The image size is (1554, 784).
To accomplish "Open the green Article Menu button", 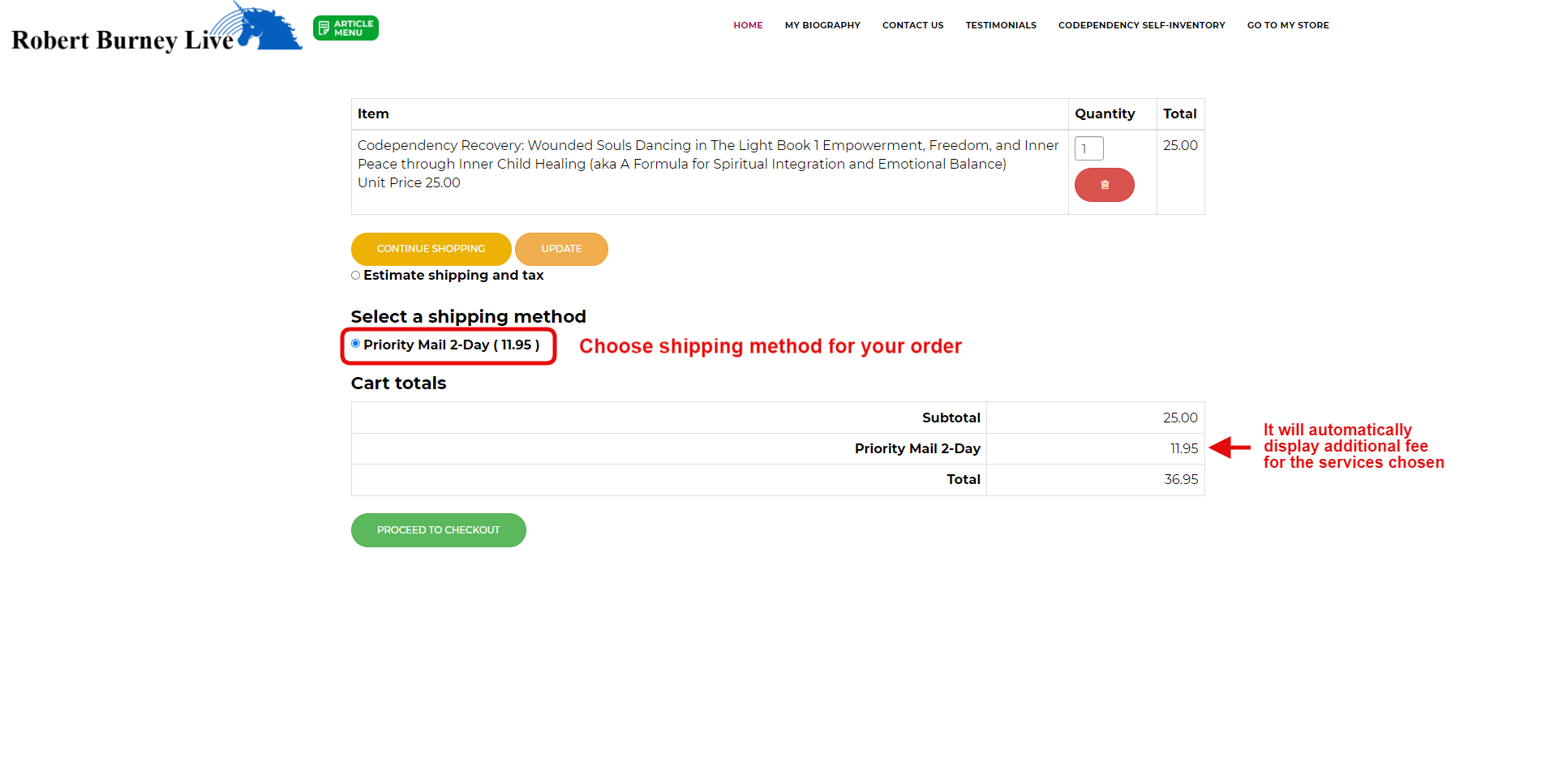I will pos(346,28).
